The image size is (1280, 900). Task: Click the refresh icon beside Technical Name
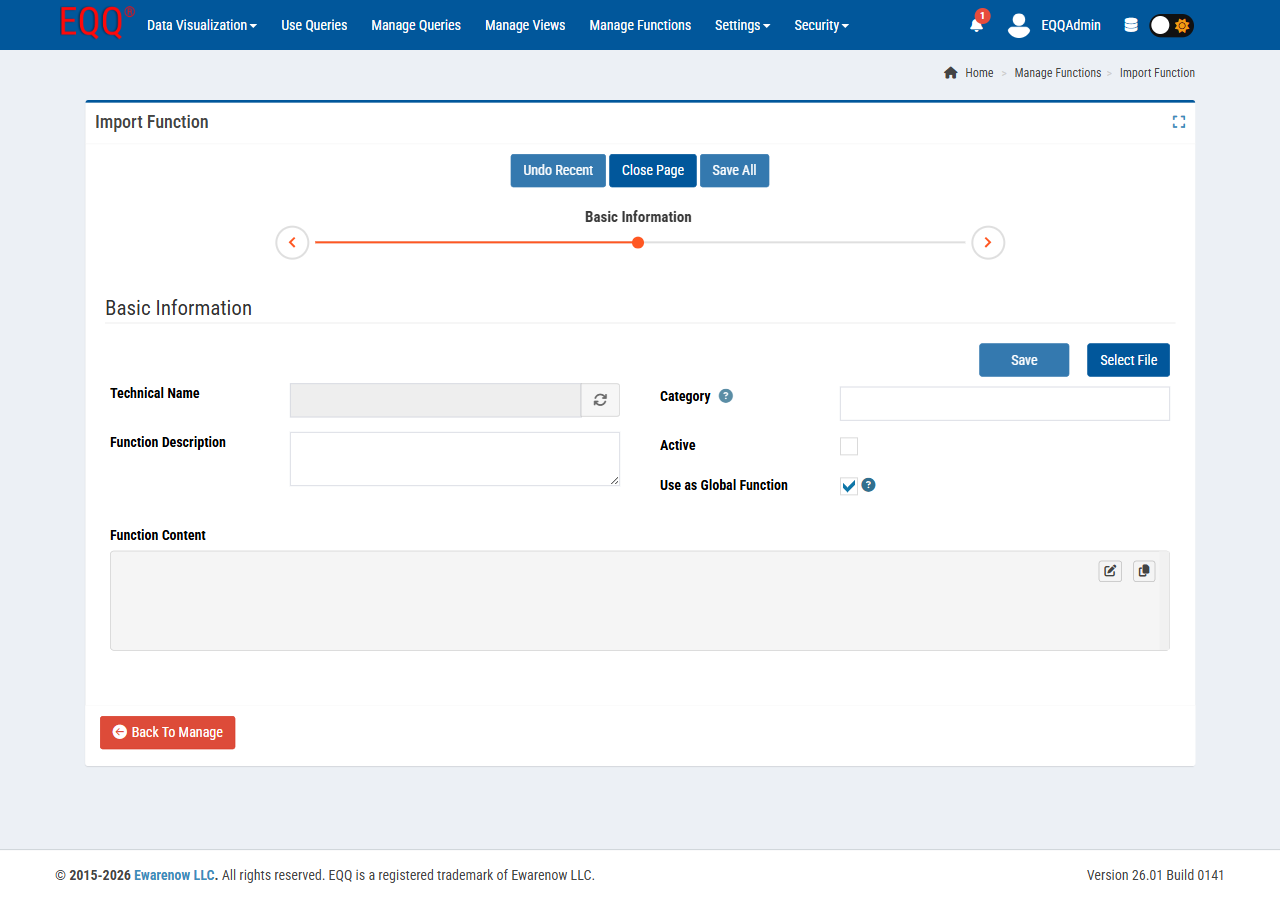600,400
